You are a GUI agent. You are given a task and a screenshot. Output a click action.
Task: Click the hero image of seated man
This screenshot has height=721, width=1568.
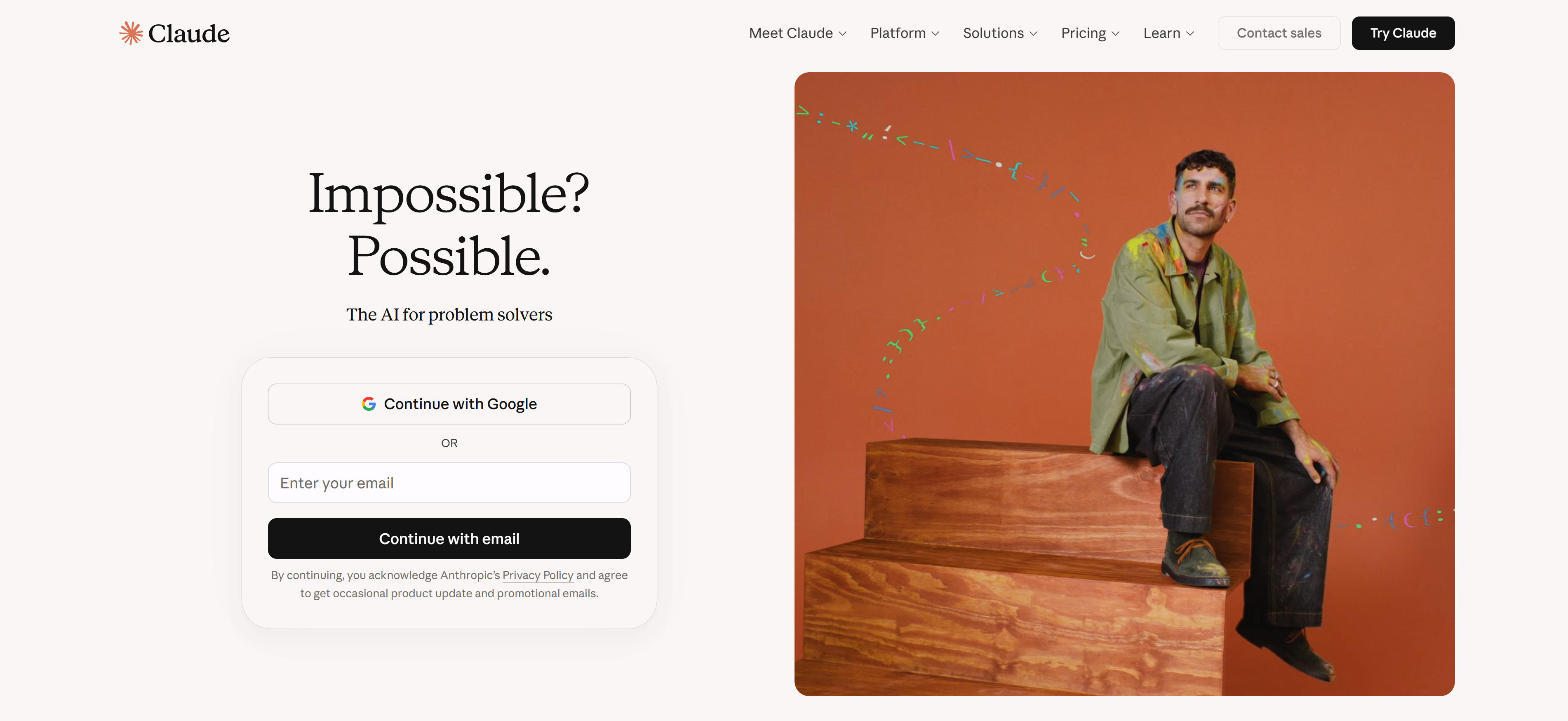coord(1124,384)
